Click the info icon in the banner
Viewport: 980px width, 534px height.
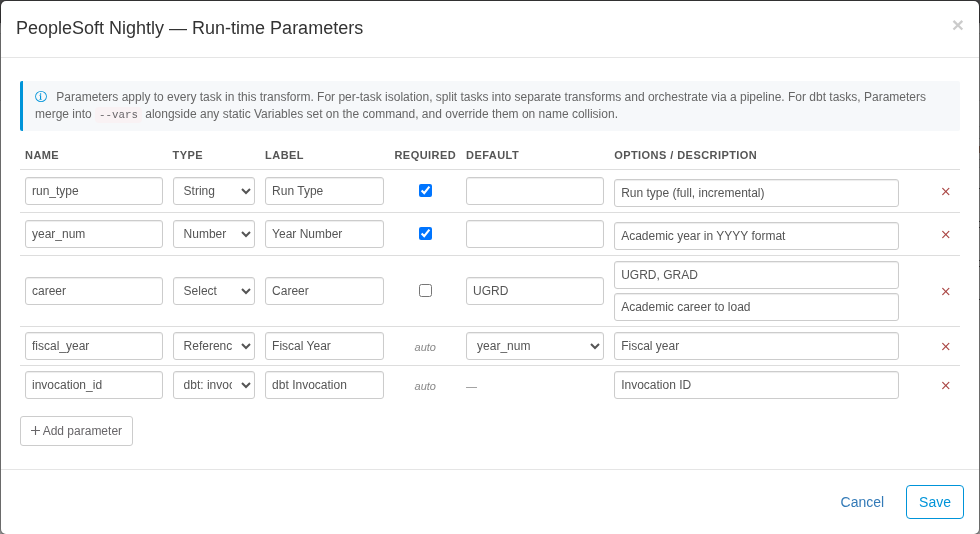point(41,97)
